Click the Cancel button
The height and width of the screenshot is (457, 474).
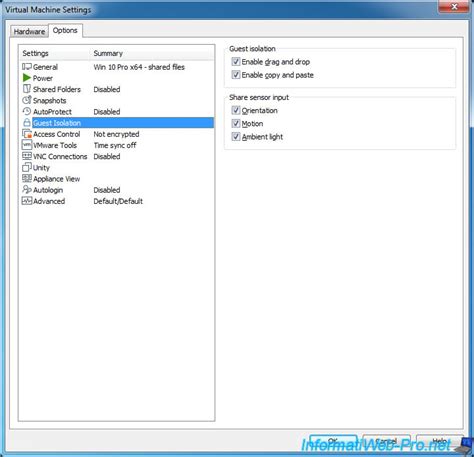(x=386, y=442)
